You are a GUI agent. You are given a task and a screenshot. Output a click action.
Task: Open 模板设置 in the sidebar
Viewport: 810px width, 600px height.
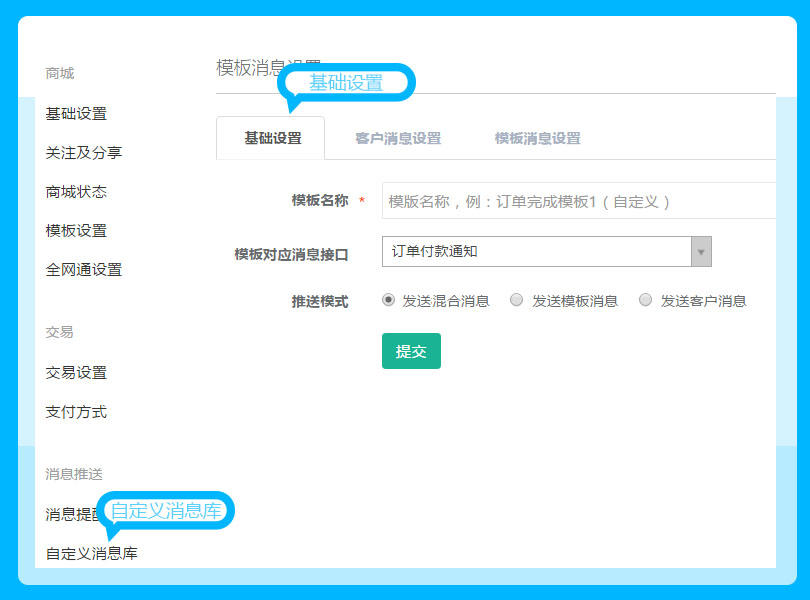[x=76, y=231]
